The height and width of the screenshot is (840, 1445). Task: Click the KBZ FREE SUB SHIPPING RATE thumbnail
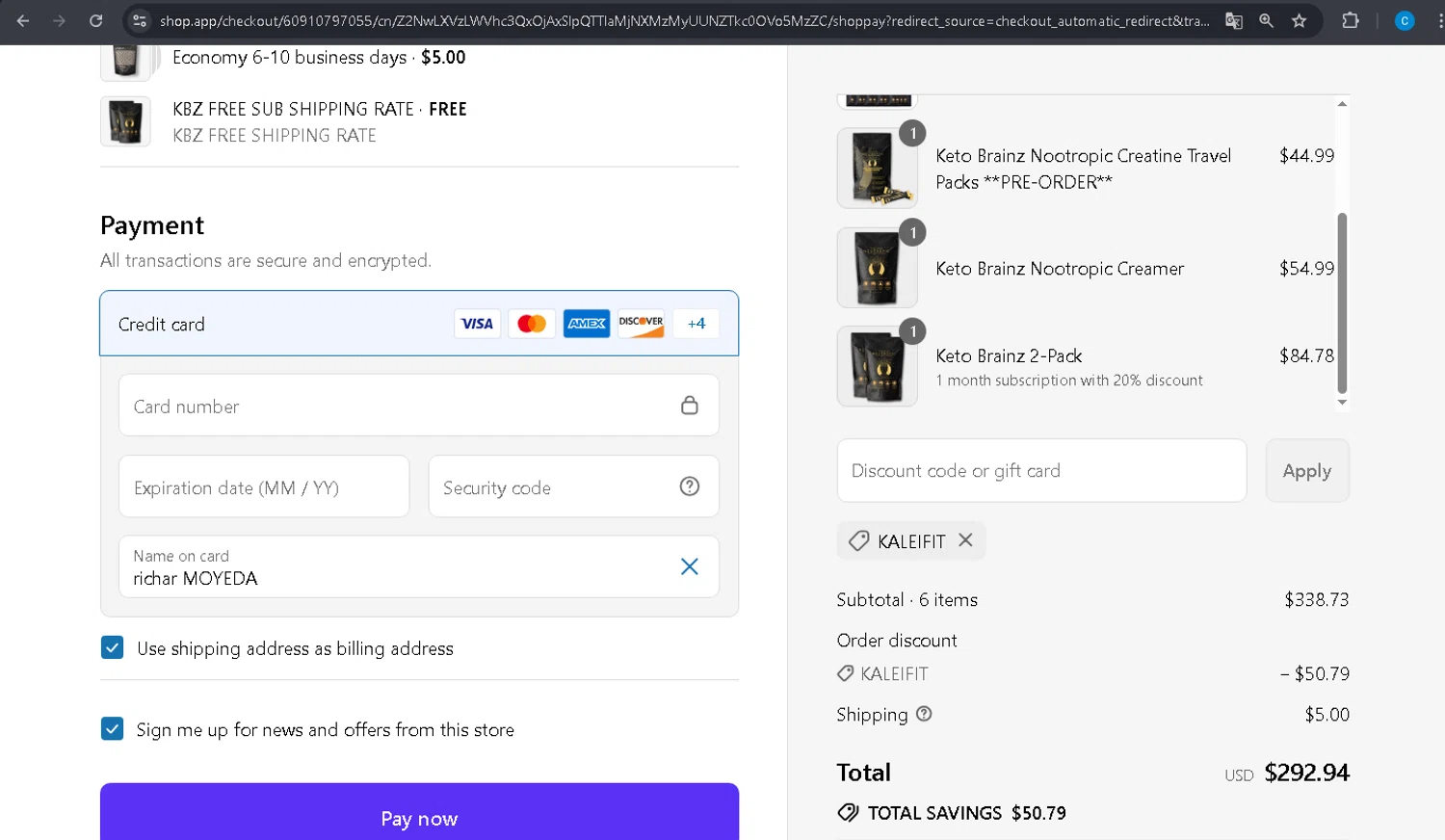(x=125, y=121)
